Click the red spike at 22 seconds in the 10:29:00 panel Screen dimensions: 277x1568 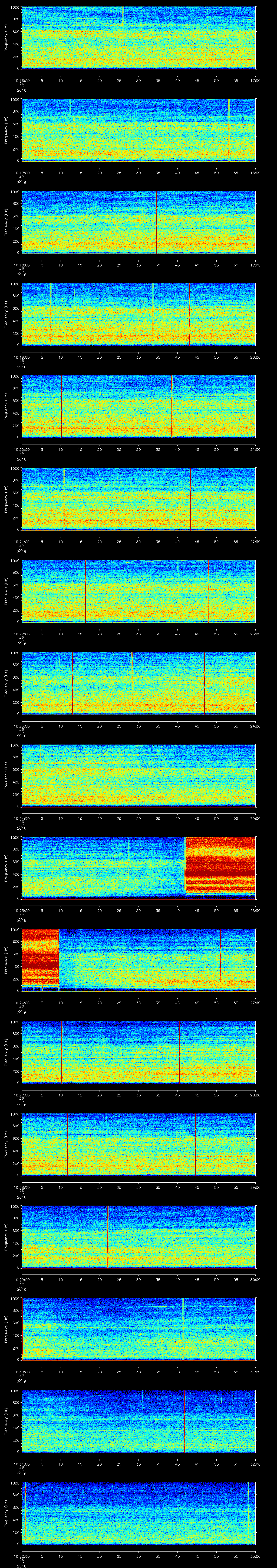(x=108, y=1237)
